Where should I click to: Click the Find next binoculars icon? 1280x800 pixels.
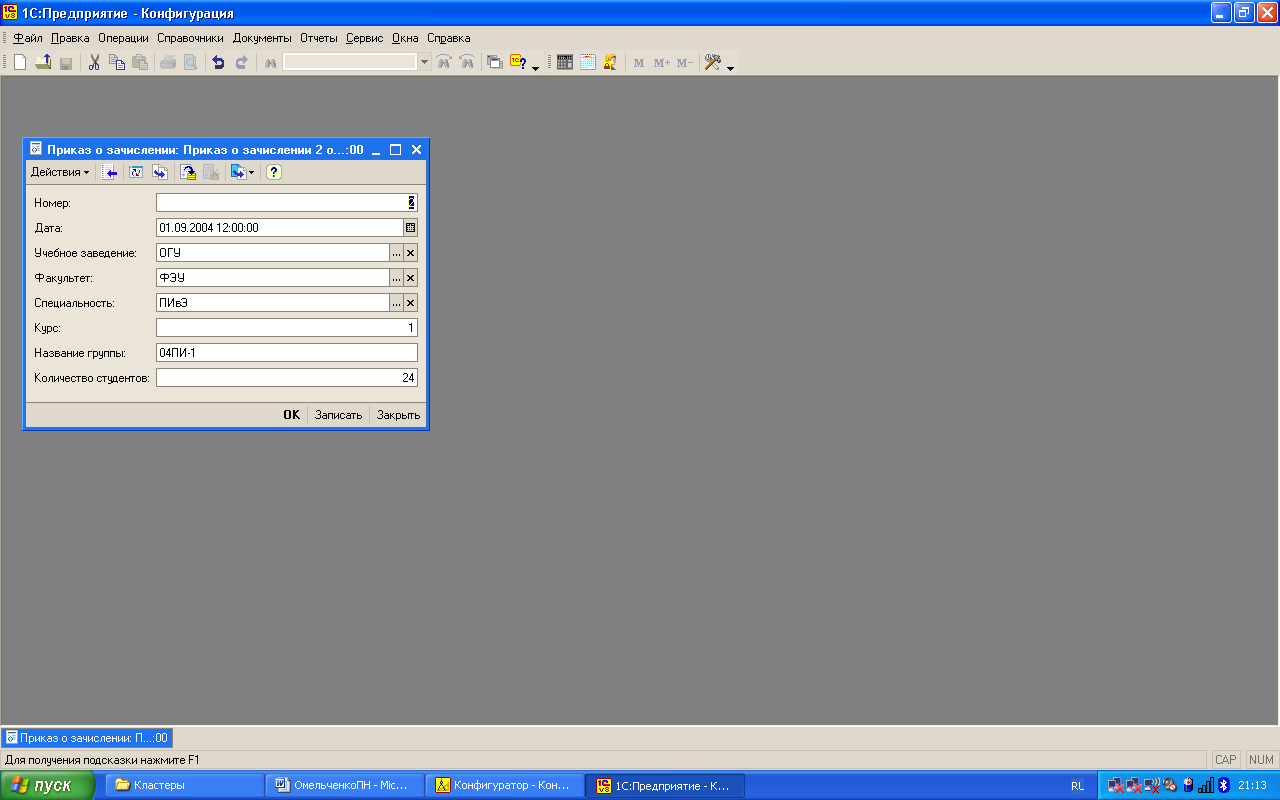(466, 62)
